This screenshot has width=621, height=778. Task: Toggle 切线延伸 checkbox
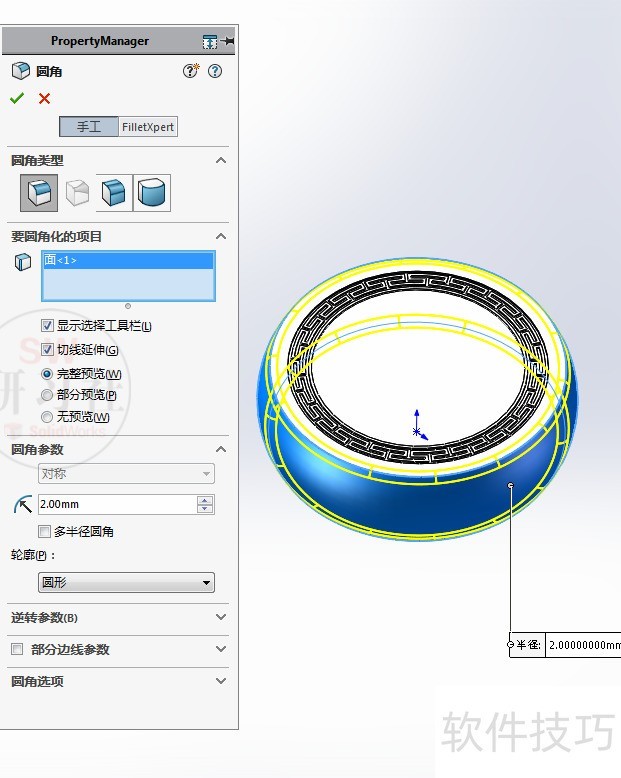(47, 349)
